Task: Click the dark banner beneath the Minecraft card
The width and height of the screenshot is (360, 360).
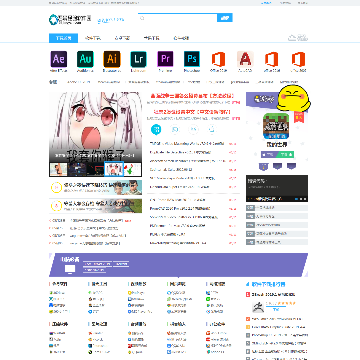Action: 277,188
